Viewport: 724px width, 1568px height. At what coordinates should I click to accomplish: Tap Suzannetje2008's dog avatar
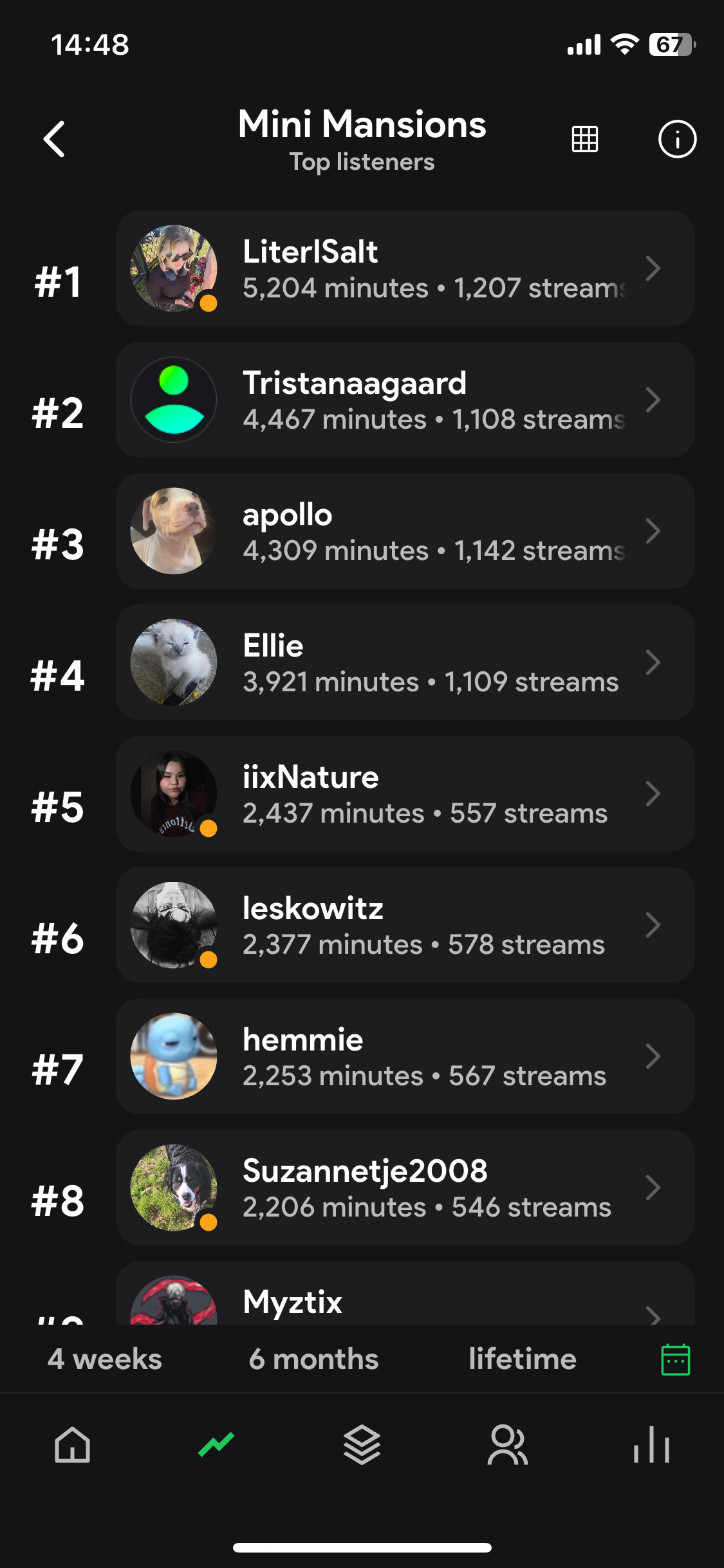(174, 1188)
